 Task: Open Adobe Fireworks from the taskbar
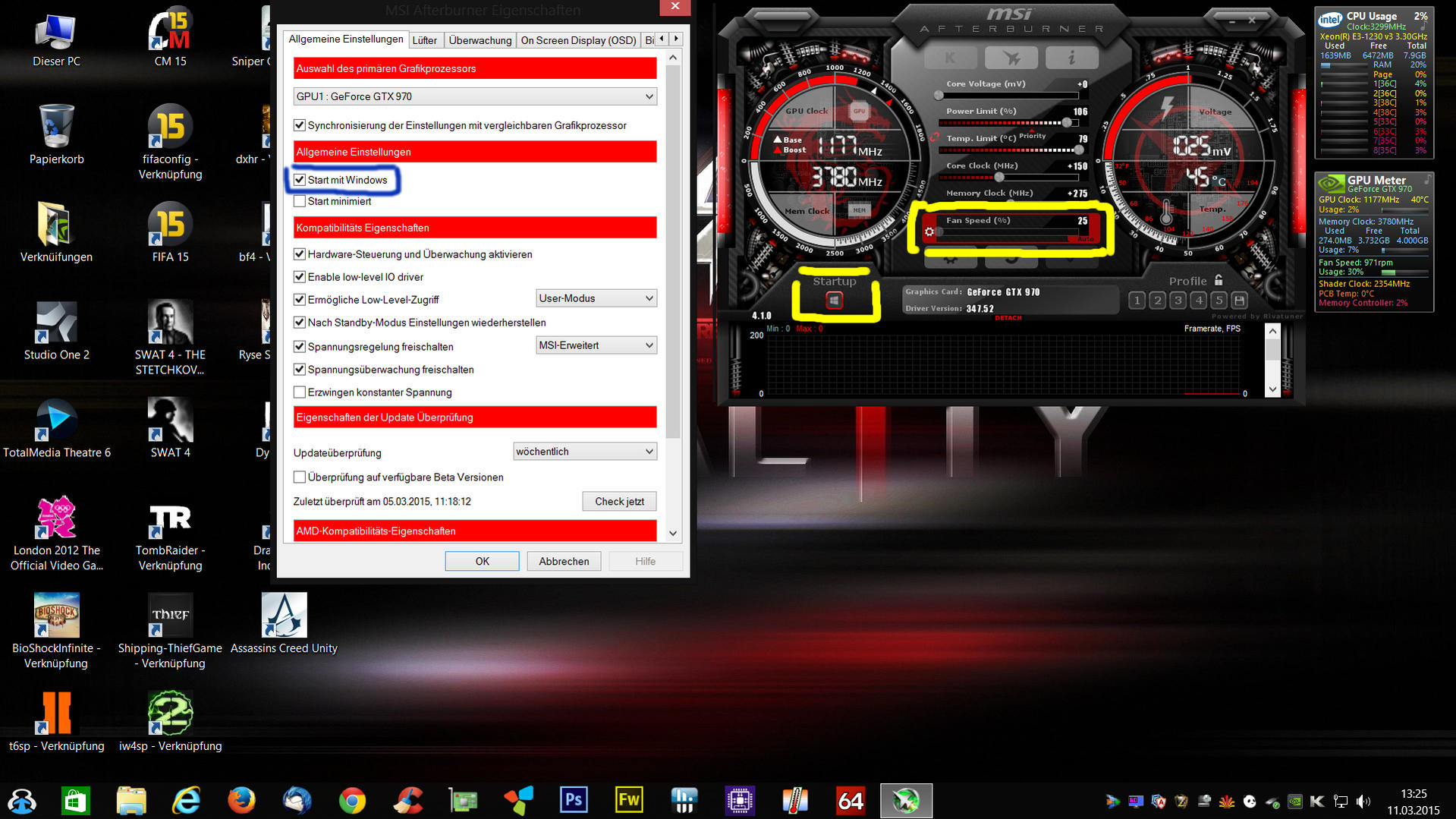click(x=629, y=801)
